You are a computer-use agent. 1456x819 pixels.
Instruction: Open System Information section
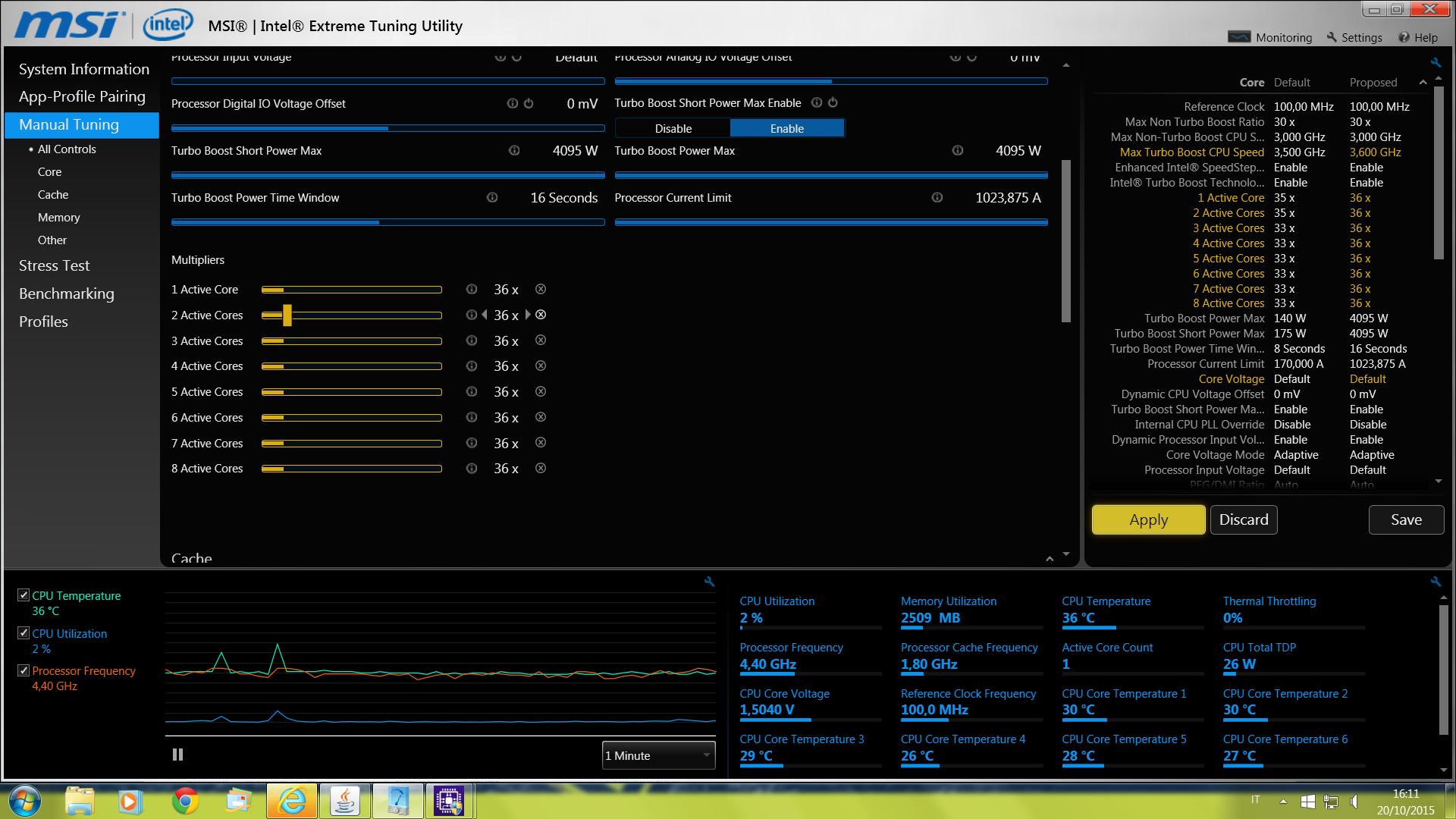(83, 69)
